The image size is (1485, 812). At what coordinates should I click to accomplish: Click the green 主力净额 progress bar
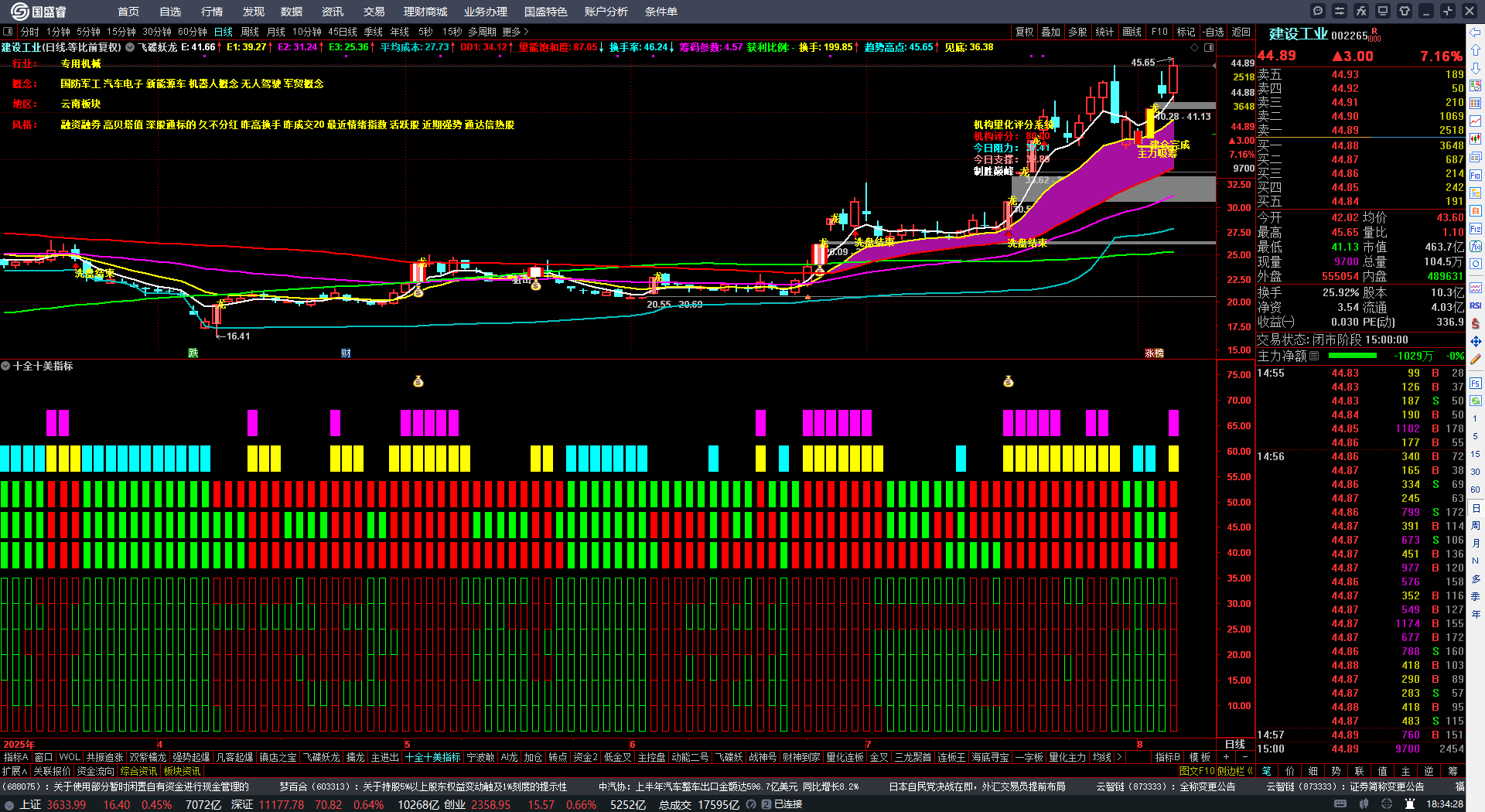(x=1353, y=356)
